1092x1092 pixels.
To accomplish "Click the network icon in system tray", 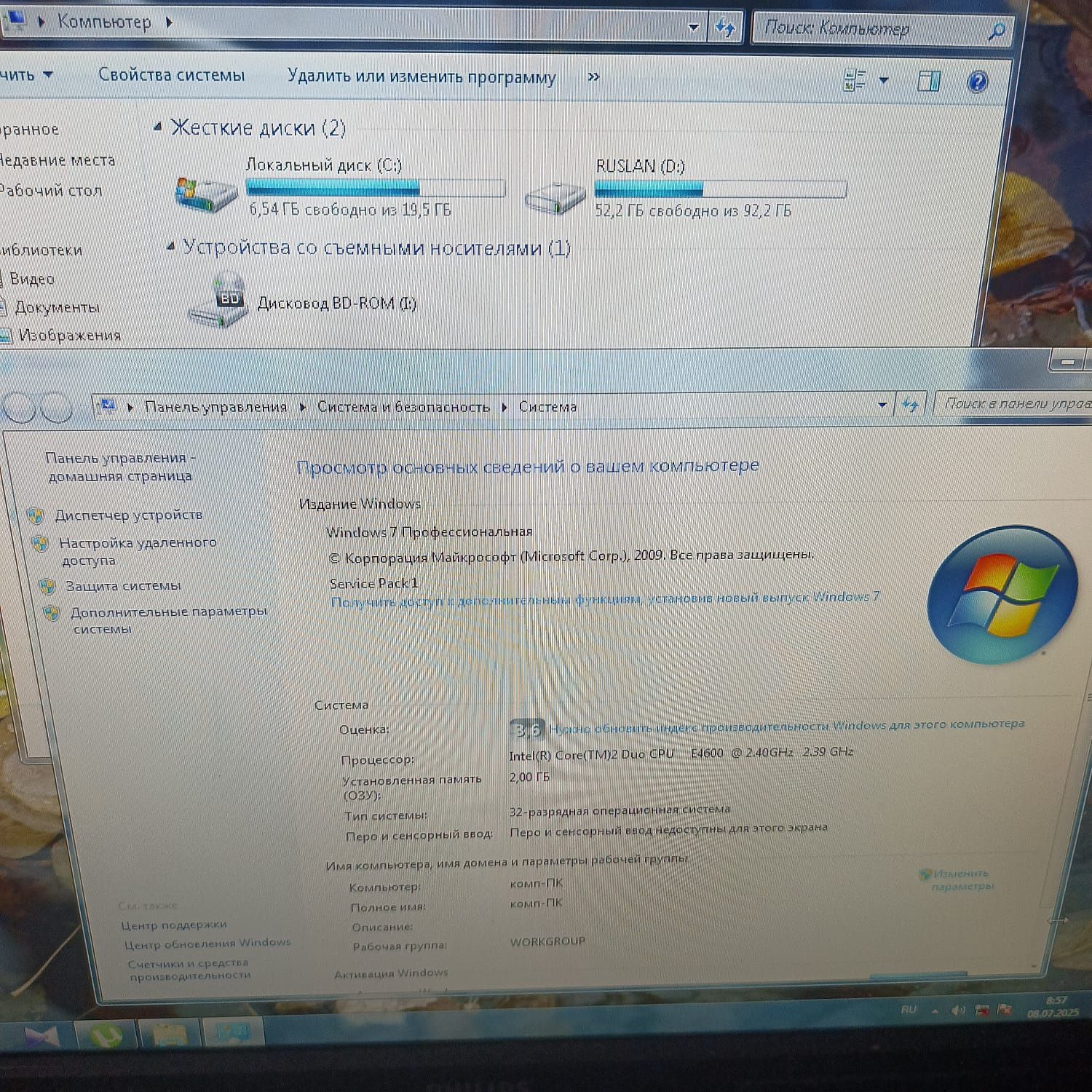I will tap(981, 1010).
